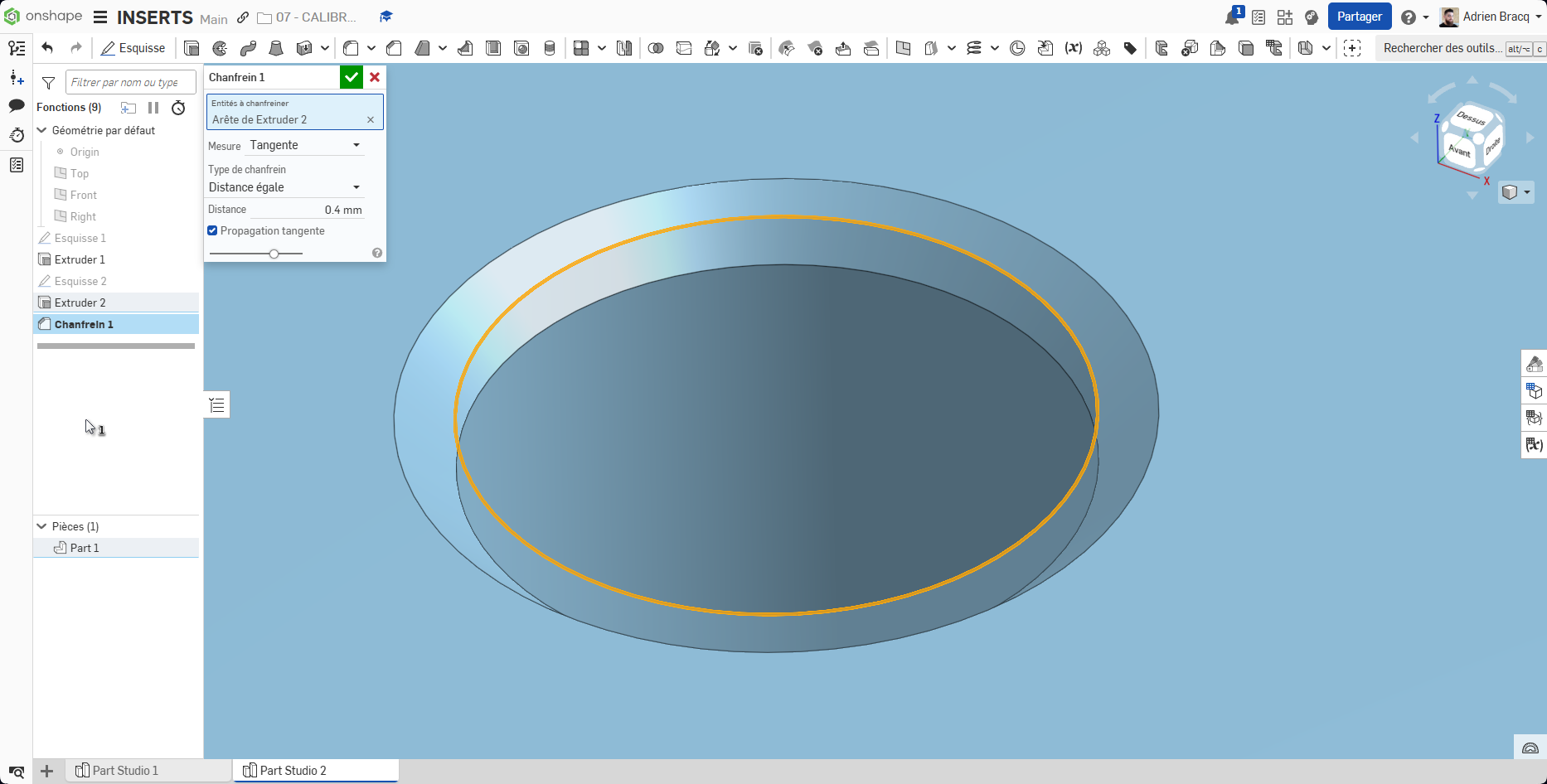
Task: Click the Esquisse sketch tool
Action: coord(133,48)
